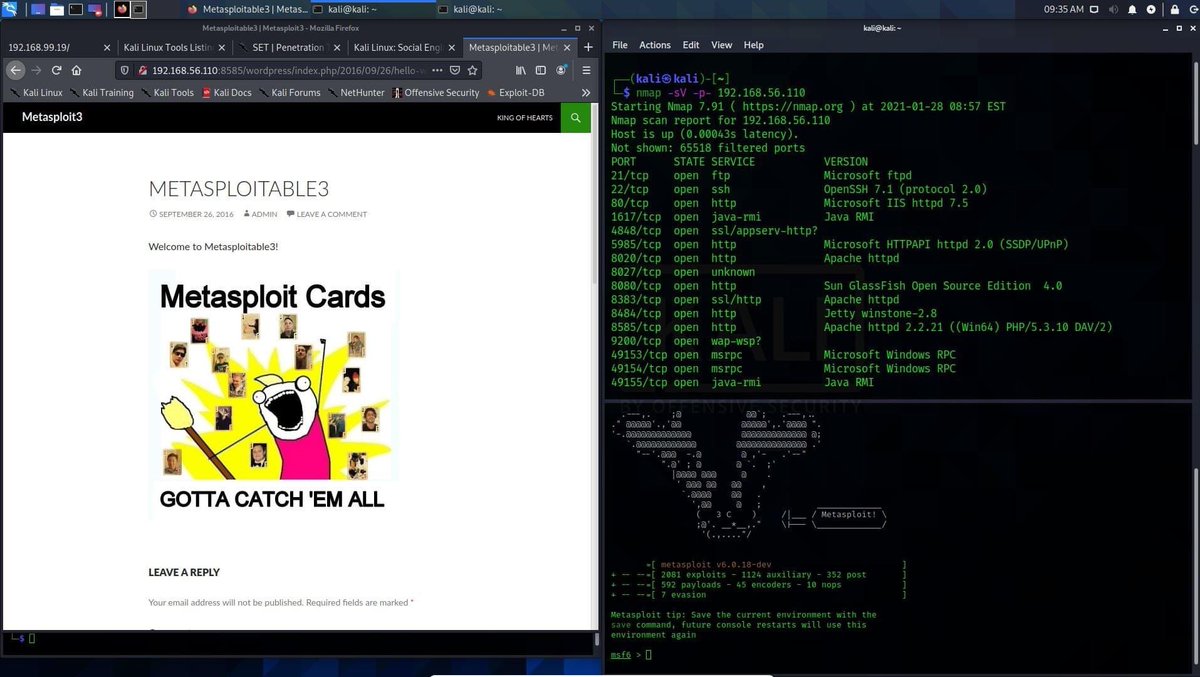Close the 192.168.99.19 tab
1200x677 pixels.
(x=106, y=47)
